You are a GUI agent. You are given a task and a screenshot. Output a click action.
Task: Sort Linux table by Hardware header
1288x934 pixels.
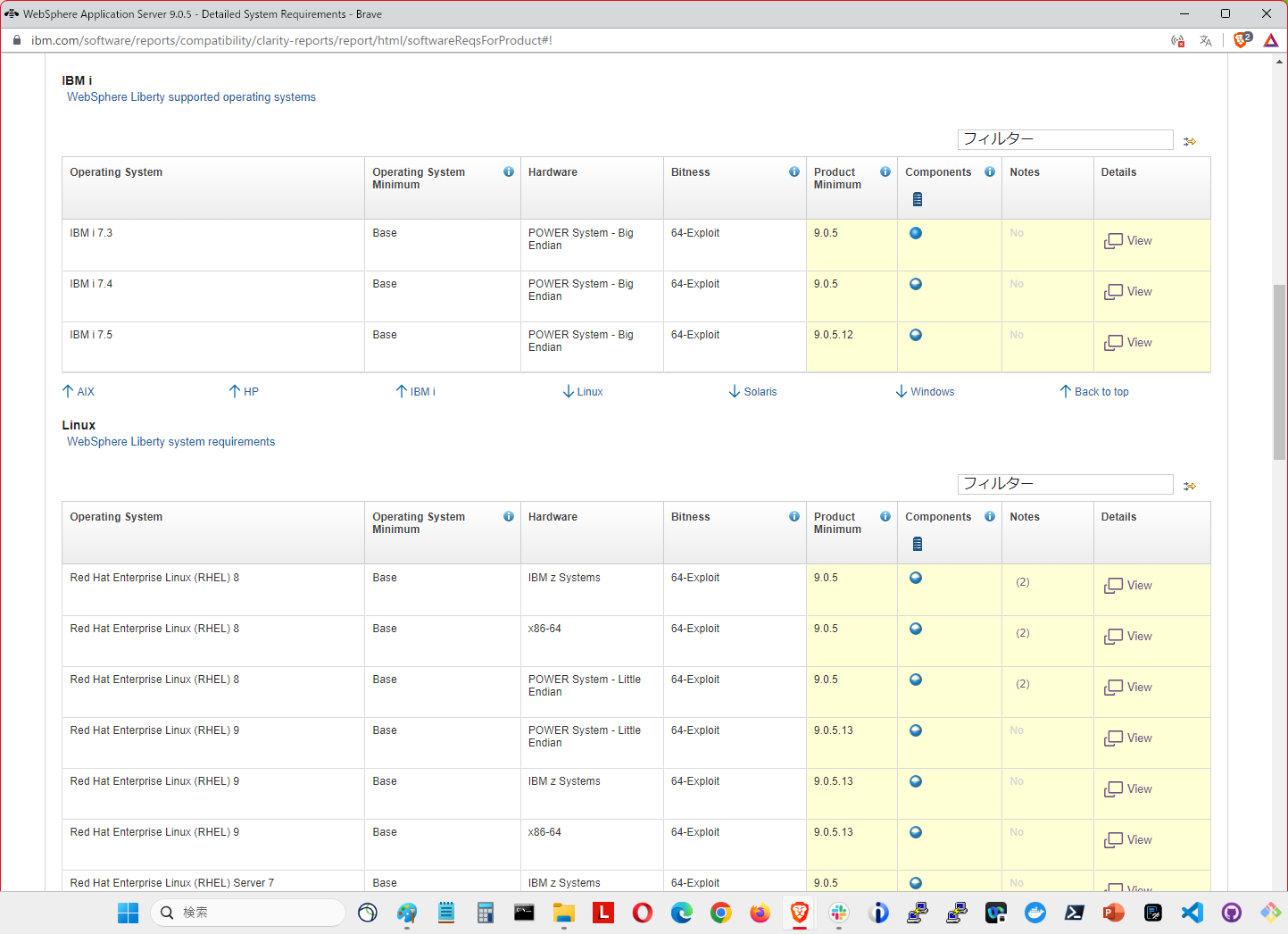coord(553,517)
